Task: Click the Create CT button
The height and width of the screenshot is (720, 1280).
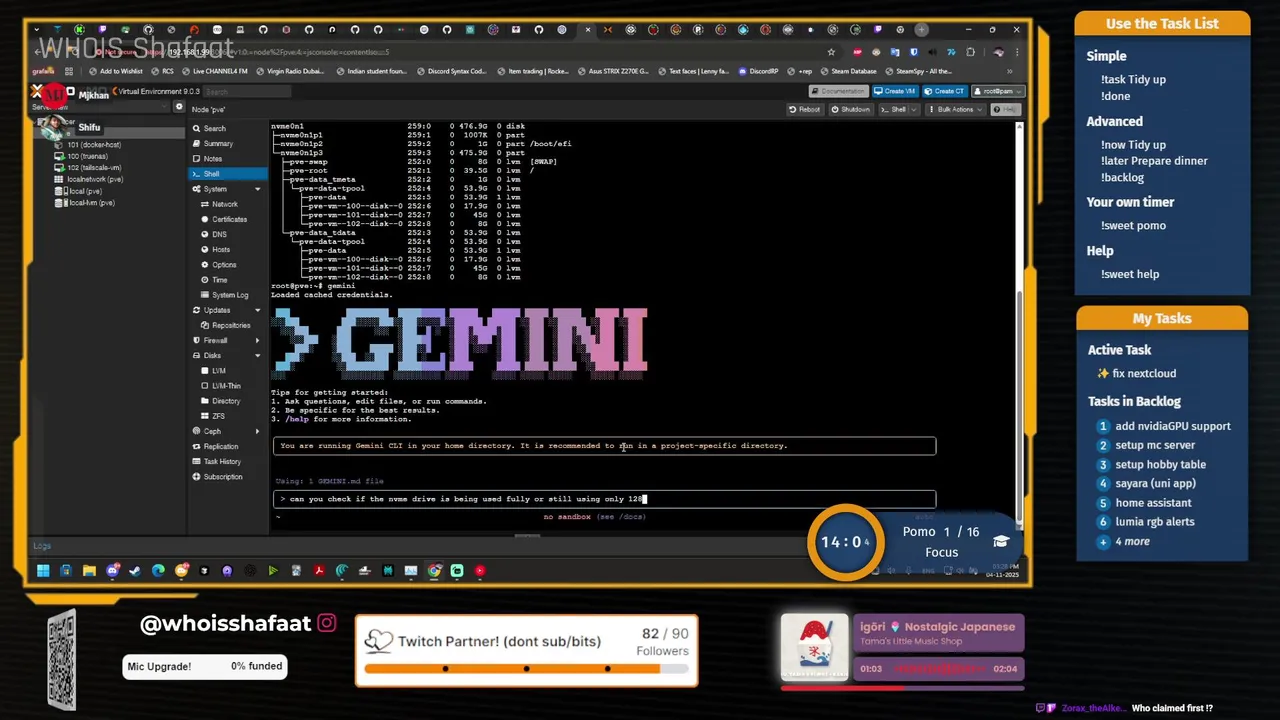Action: pos(945,91)
